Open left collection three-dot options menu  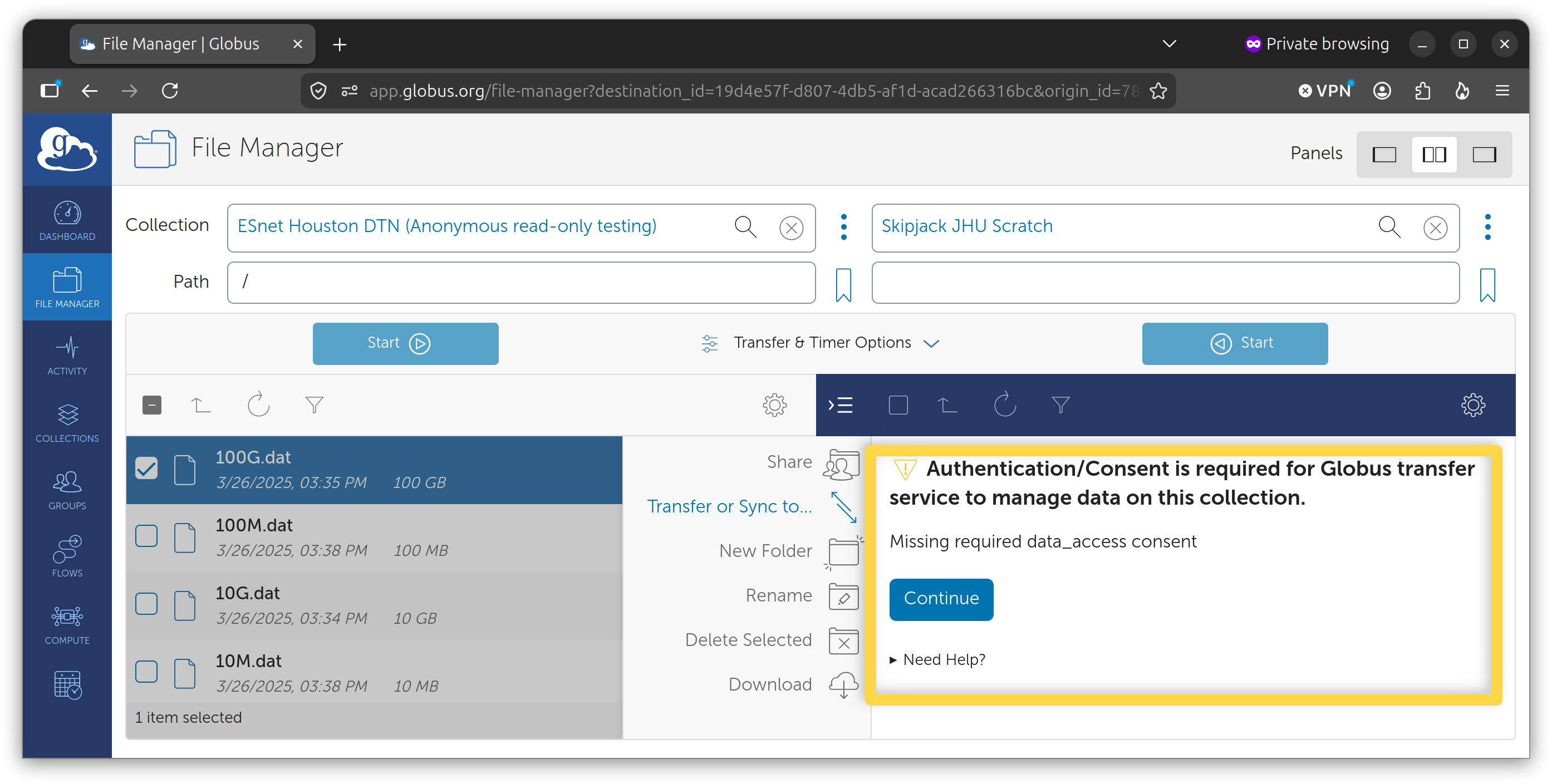[843, 227]
